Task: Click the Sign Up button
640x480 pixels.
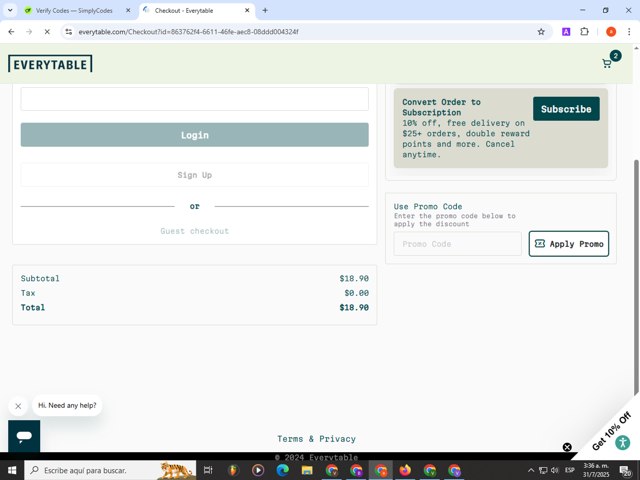Action: [195, 175]
